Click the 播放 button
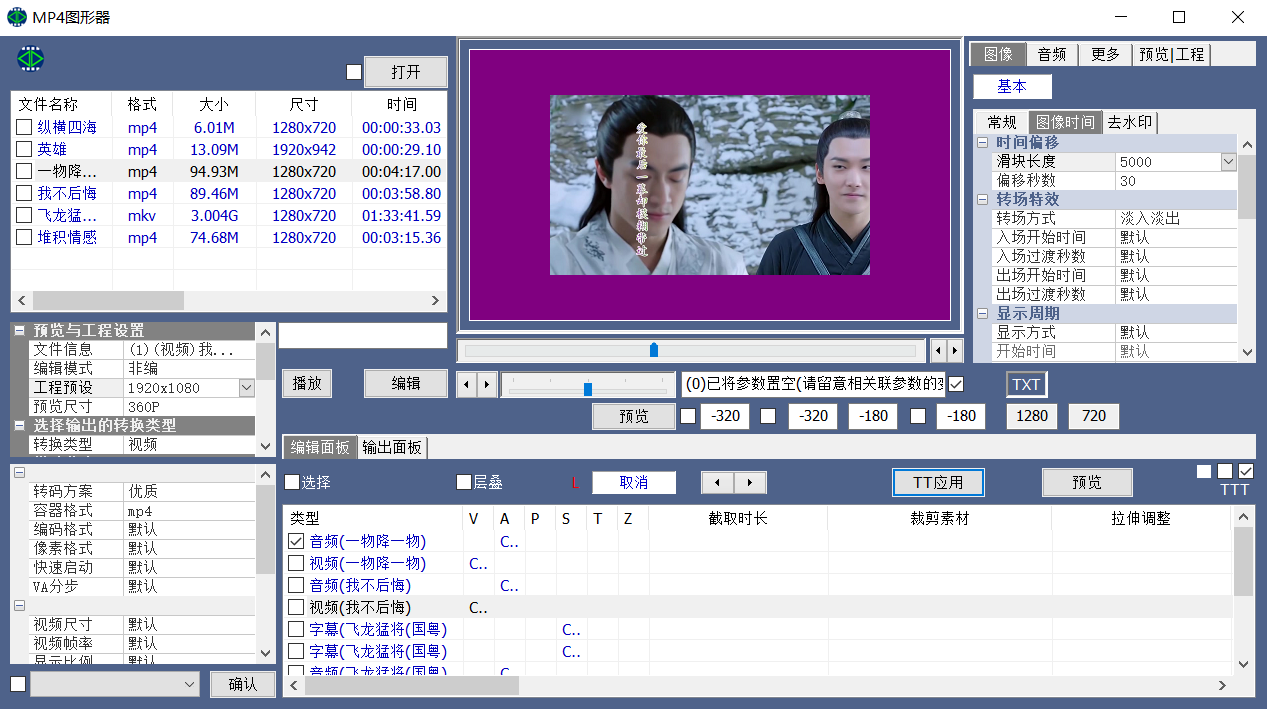The height and width of the screenshot is (709, 1267). (306, 384)
